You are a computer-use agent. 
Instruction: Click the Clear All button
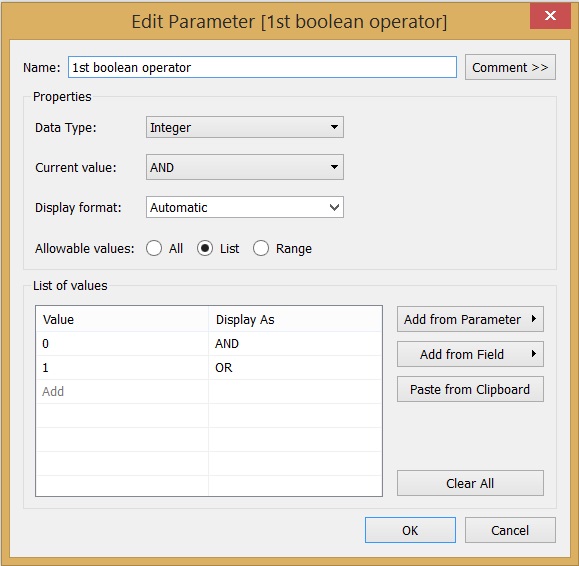pos(470,483)
